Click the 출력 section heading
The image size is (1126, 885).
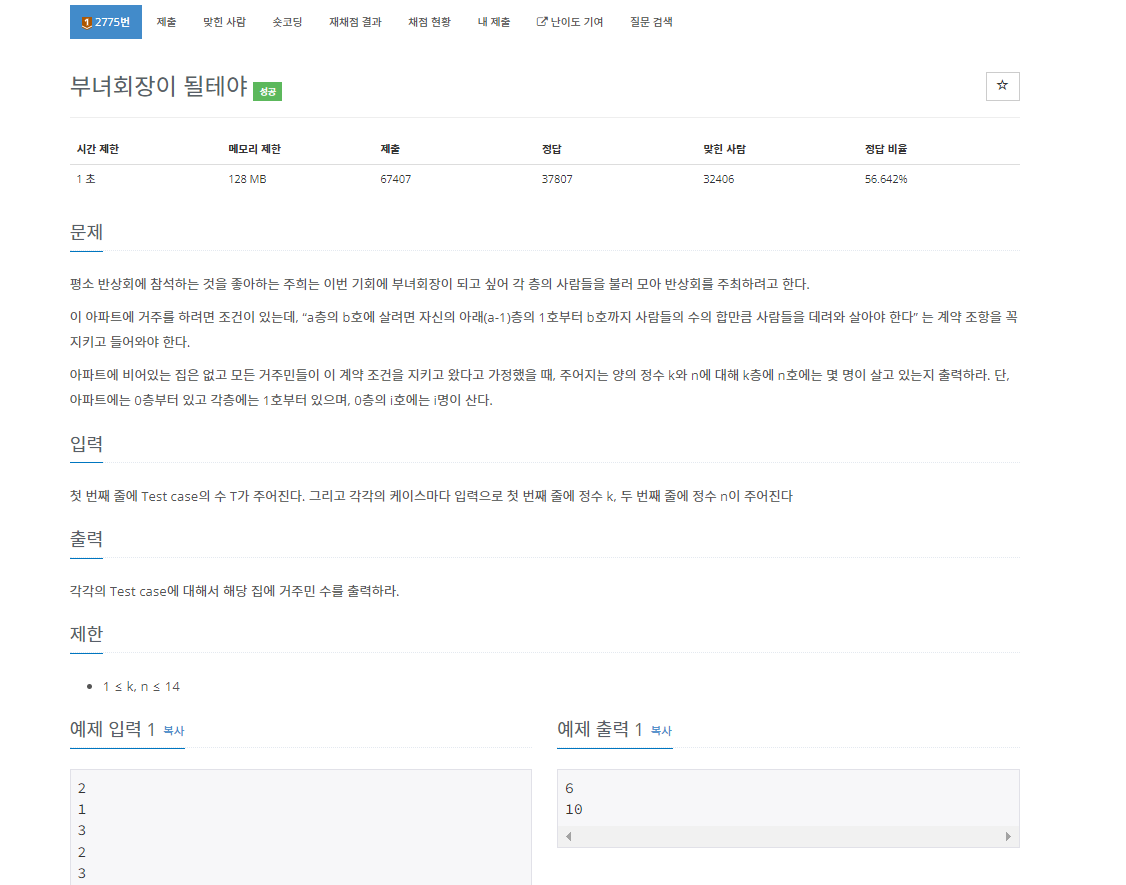point(86,539)
